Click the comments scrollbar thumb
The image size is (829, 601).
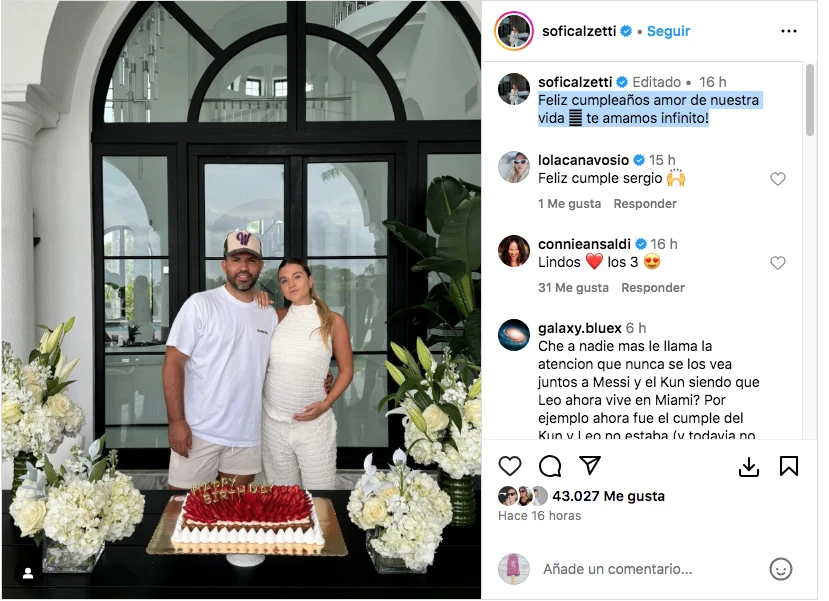(x=809, y=100)
